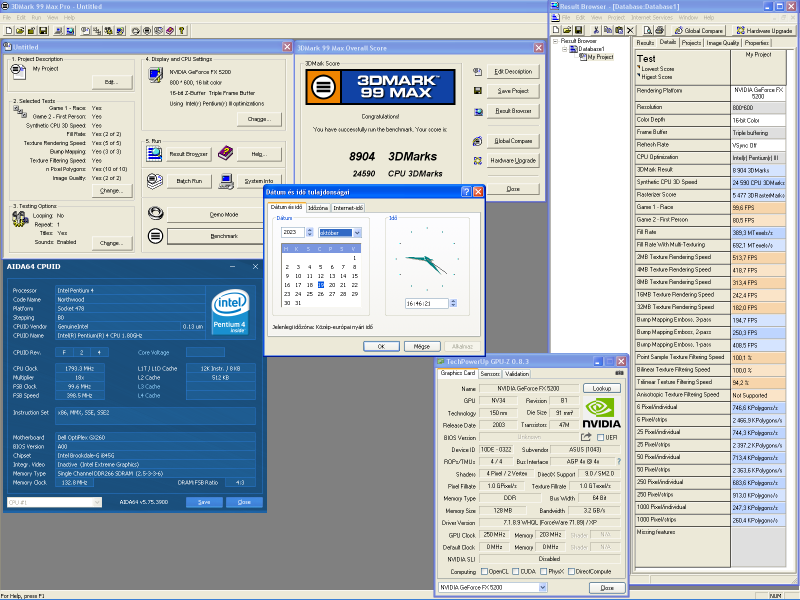Open Run menu in 3DMark 99 Max
Screen dimensions: 800x600
point(36,17)
